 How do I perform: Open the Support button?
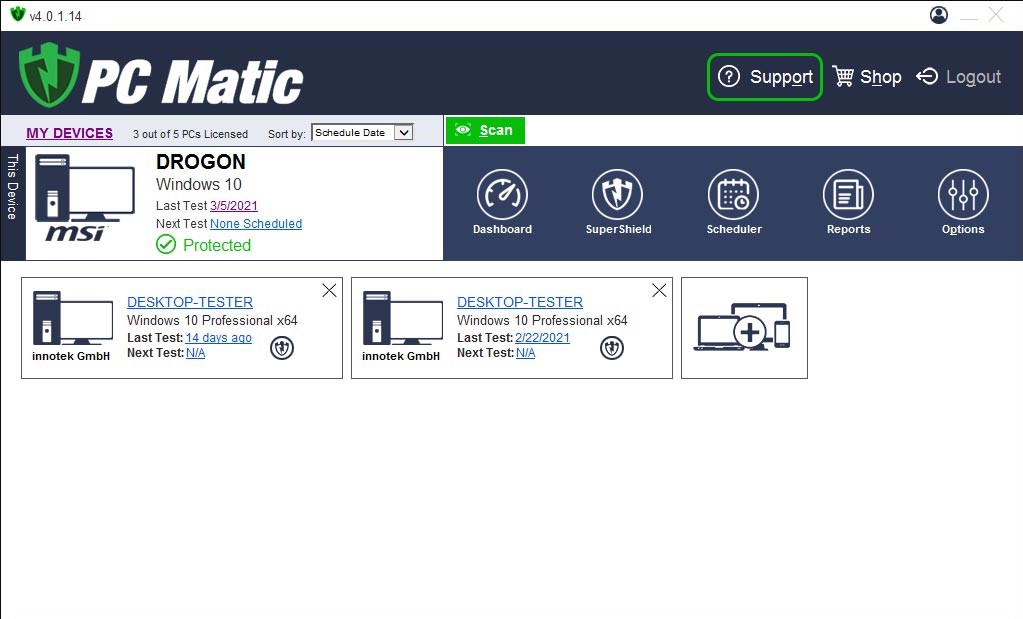pyautogui.click(x=765, y=77)
